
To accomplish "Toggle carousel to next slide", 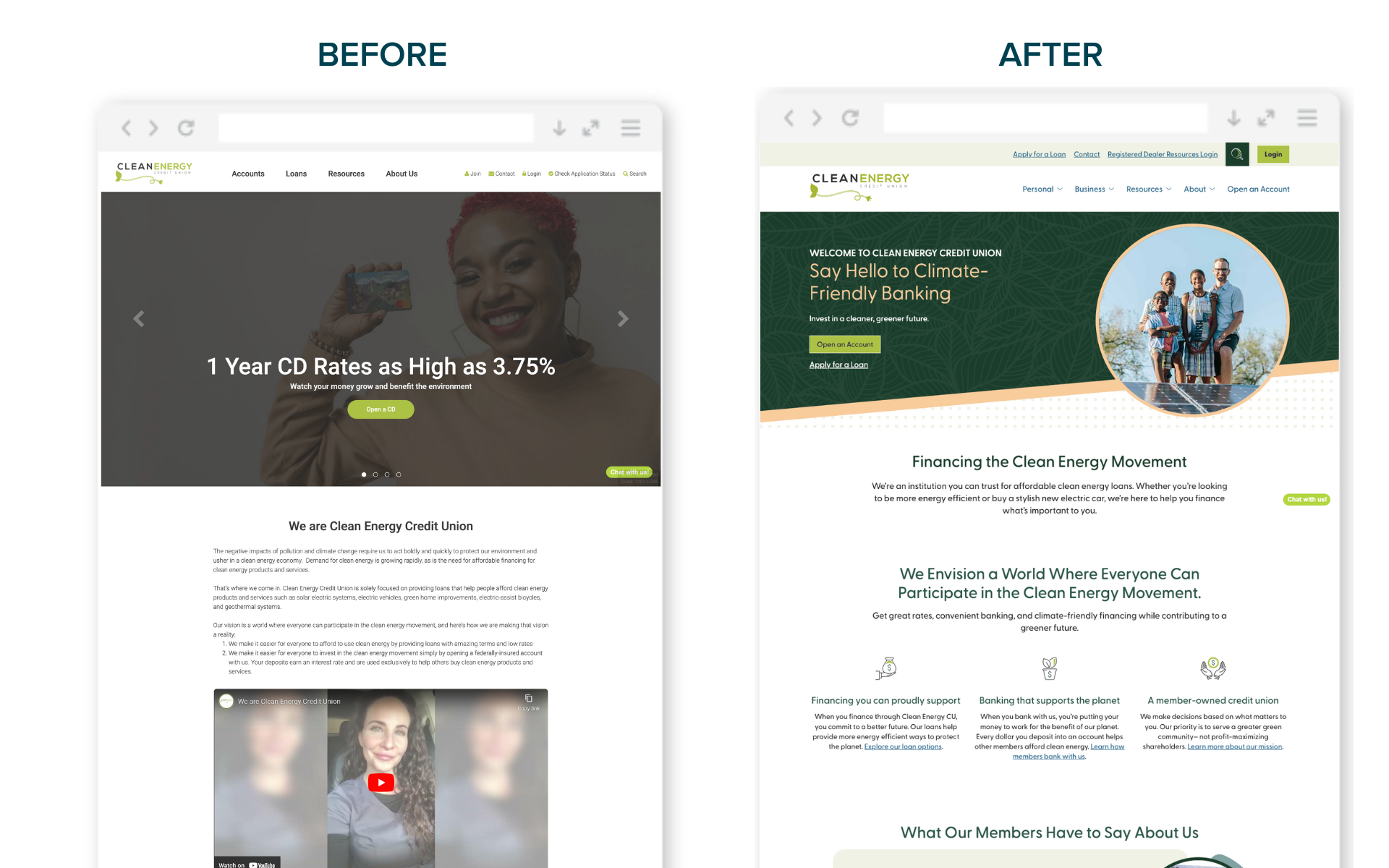I will [x=623, y=317].
